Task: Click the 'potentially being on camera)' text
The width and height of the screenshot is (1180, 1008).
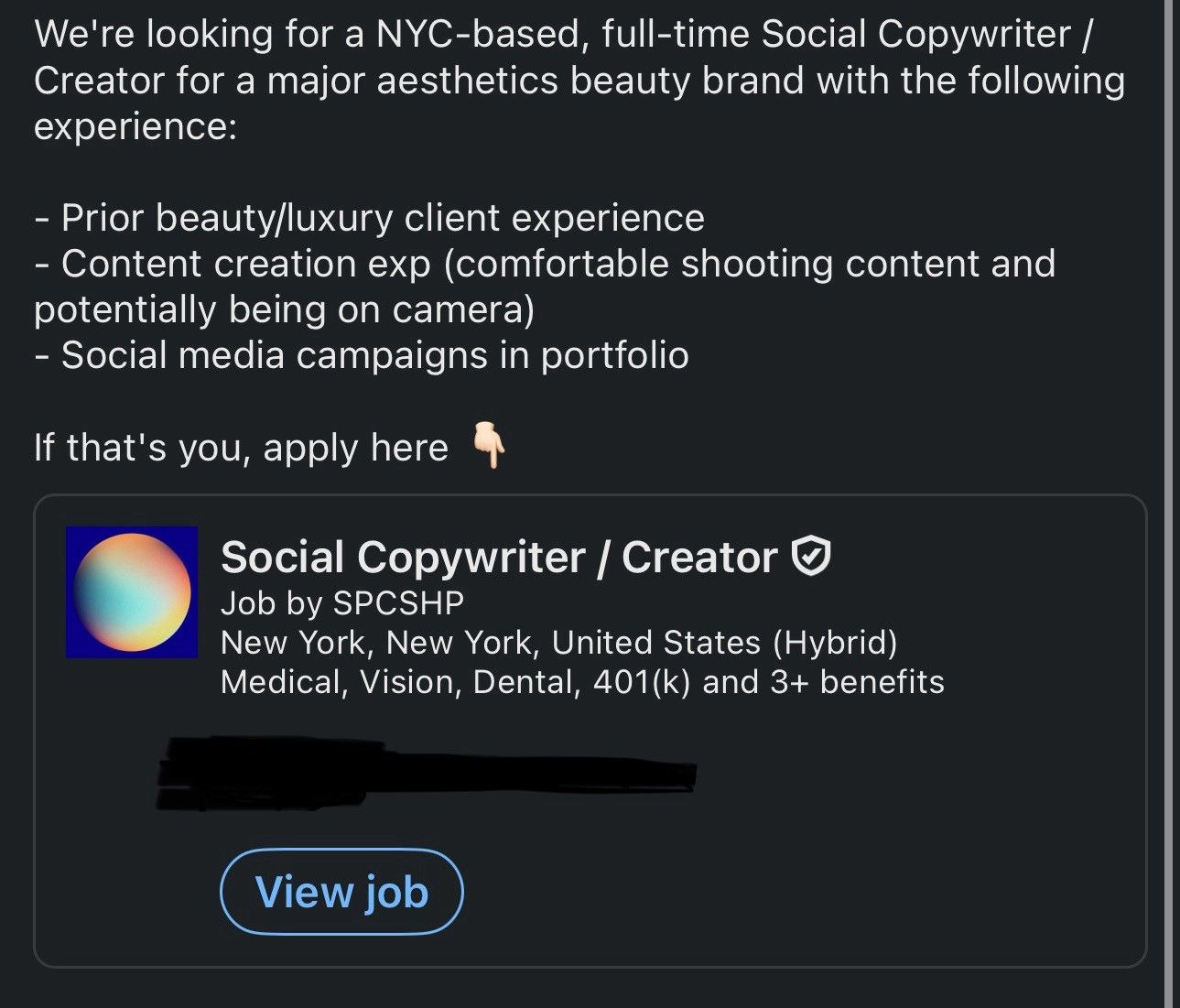Action: click(284, 309)
